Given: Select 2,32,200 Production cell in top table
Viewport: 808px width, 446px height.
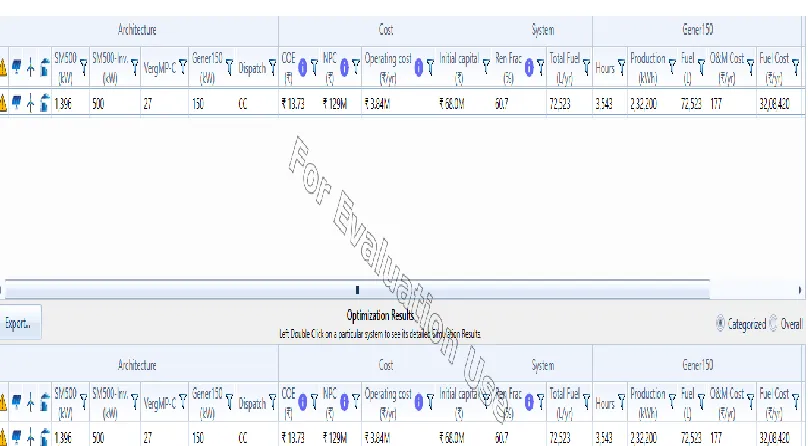Looking at the screenshot, I should tap(644, 104).
